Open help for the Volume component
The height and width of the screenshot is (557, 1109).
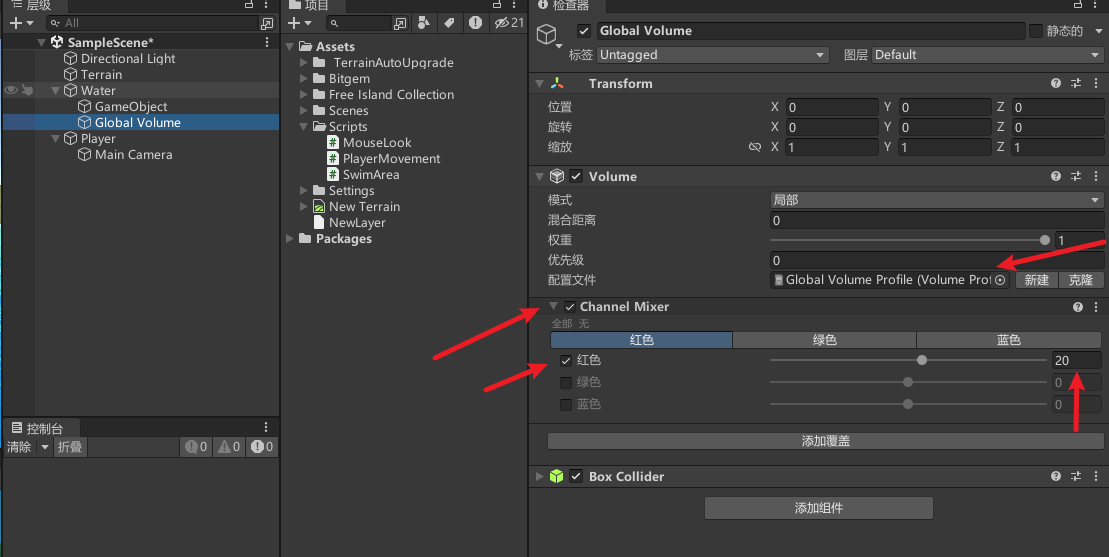tap(1056, 176)
